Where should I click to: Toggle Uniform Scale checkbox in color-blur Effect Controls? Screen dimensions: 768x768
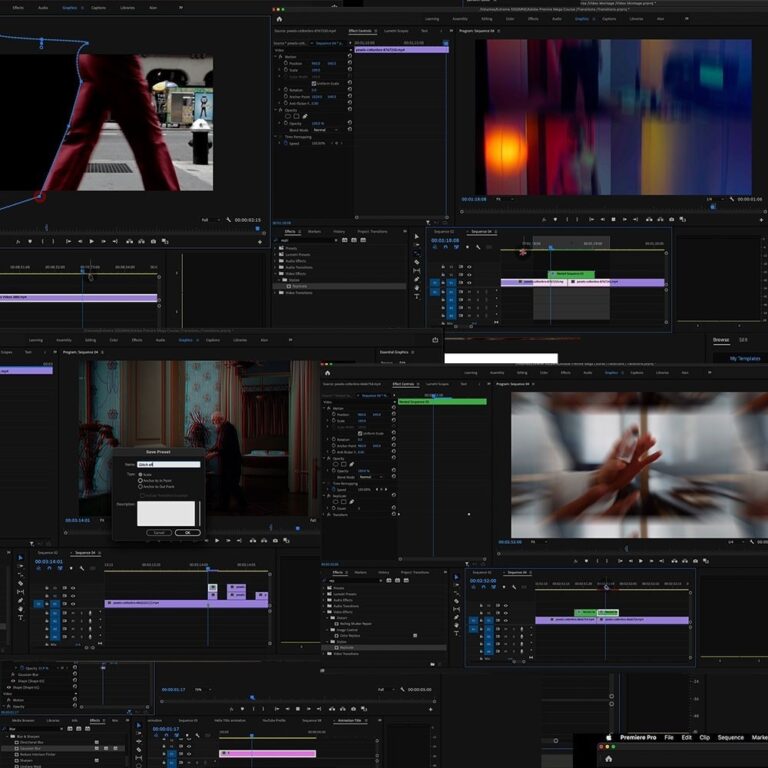313,84
